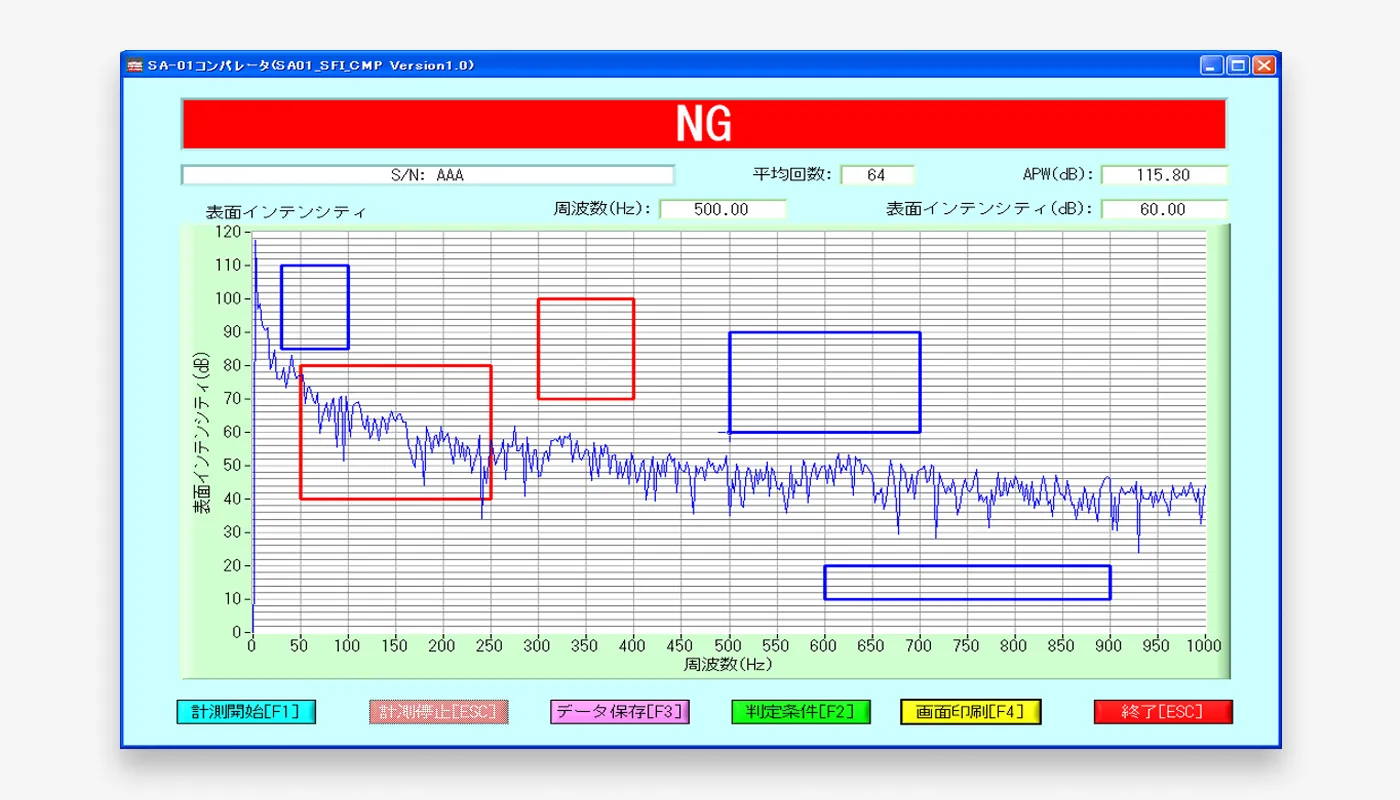This screenshot has height=800, width=1400.
Task: Select the 平均回数 field showing 64
Action: coord(876,175)
